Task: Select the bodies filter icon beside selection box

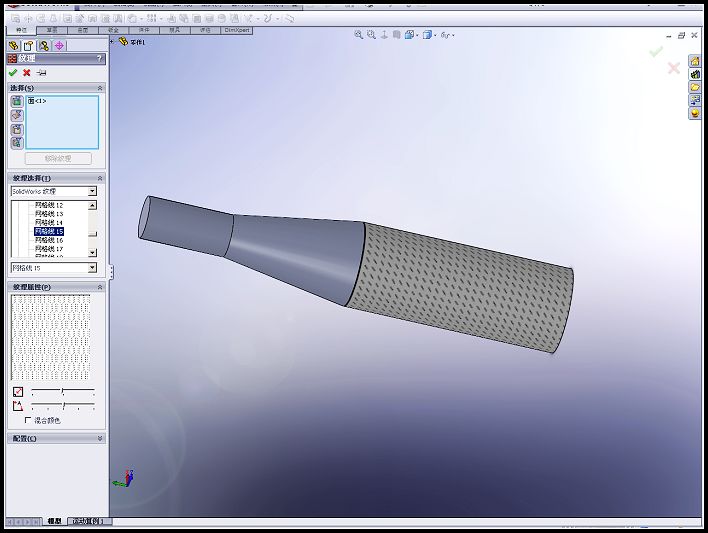Action: pos(17,130)
